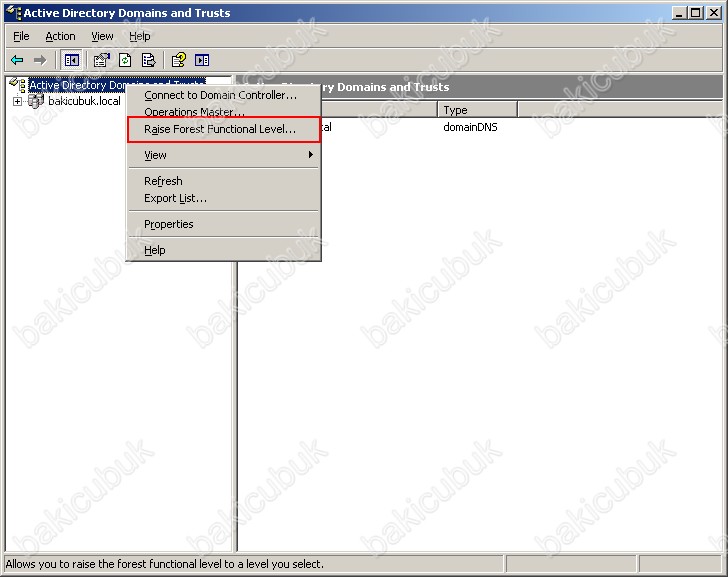The width and height of the screenshot is (728, 577).
Task: Choose Operations Master... from context menu
Action: point(223,111)
